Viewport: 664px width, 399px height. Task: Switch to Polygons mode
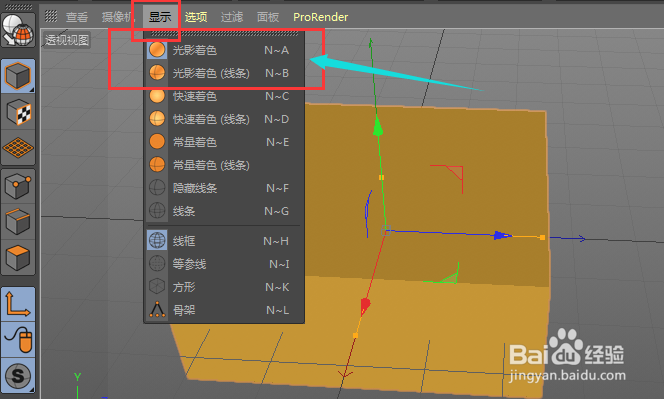(18, 258)
